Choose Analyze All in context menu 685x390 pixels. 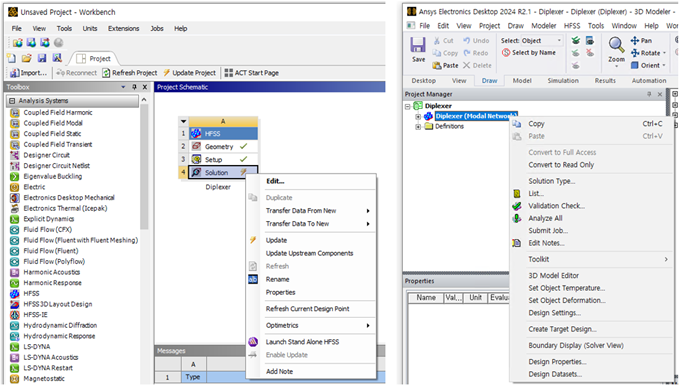click(x=545, y=218)
